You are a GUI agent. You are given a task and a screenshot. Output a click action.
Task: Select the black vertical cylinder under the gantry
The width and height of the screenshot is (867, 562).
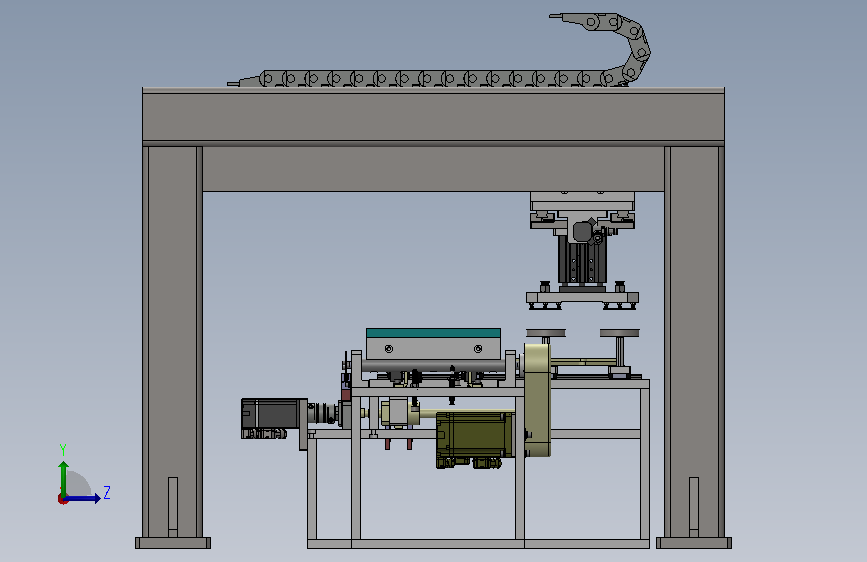[582, 259]
